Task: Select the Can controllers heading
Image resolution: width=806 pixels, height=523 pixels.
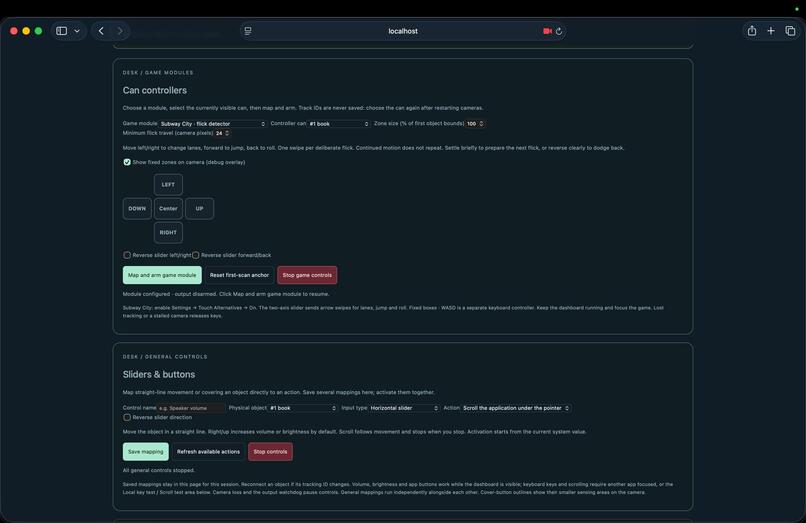Action: [x=155, y=91]
